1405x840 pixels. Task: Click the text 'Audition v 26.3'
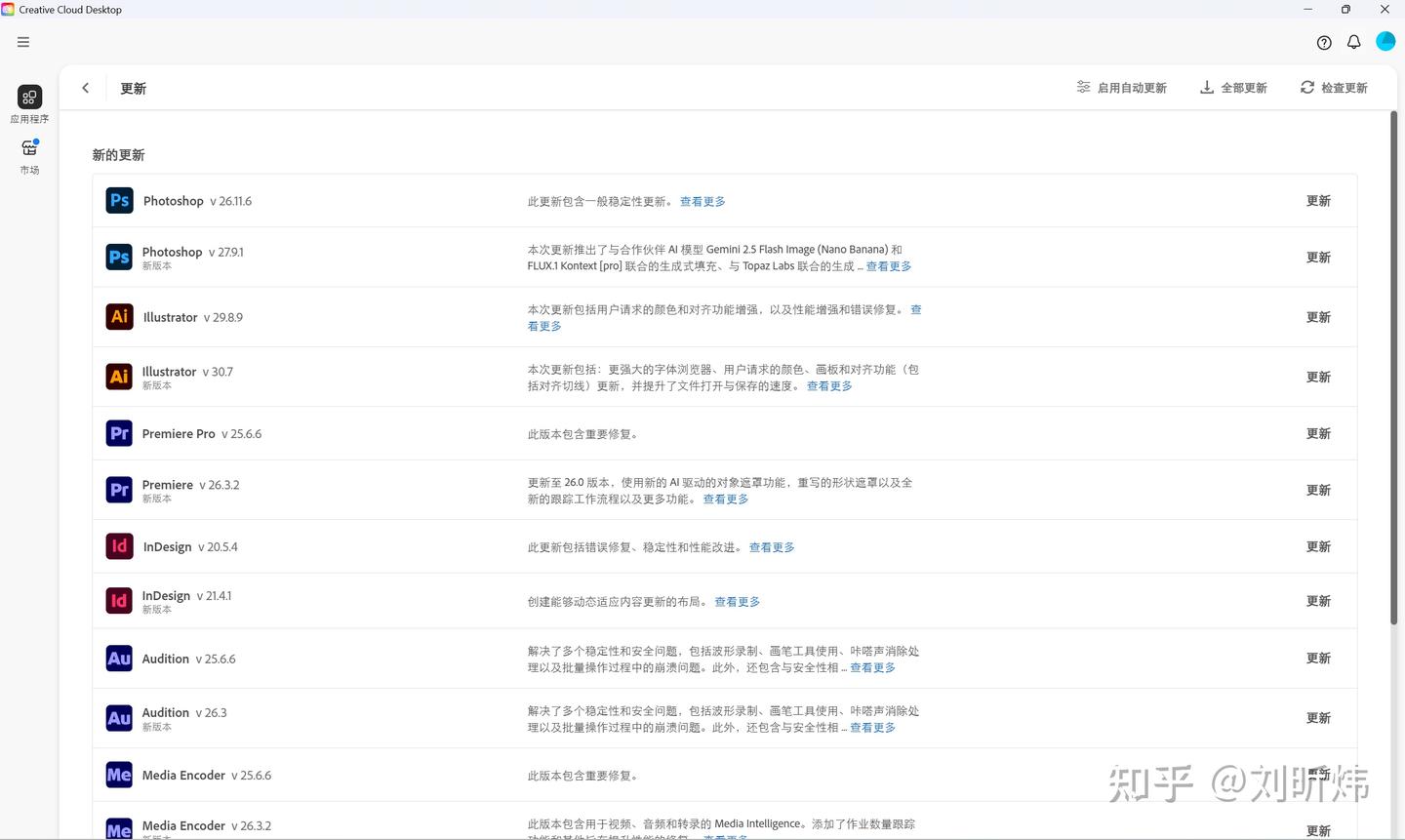(x=184, y=713)
